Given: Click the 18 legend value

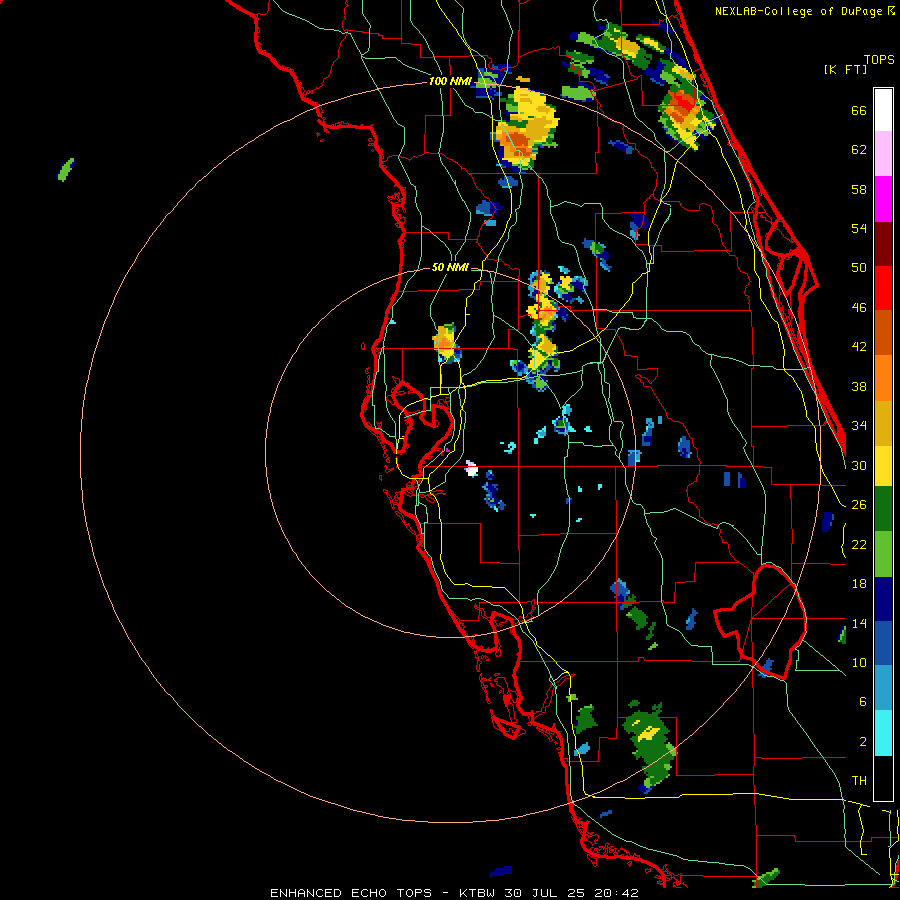Looking at the screenshot, I should (x=859, y=584).
